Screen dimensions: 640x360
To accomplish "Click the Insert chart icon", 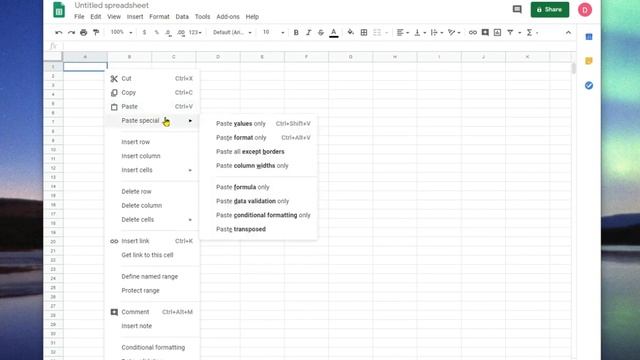I will (497, 33).
